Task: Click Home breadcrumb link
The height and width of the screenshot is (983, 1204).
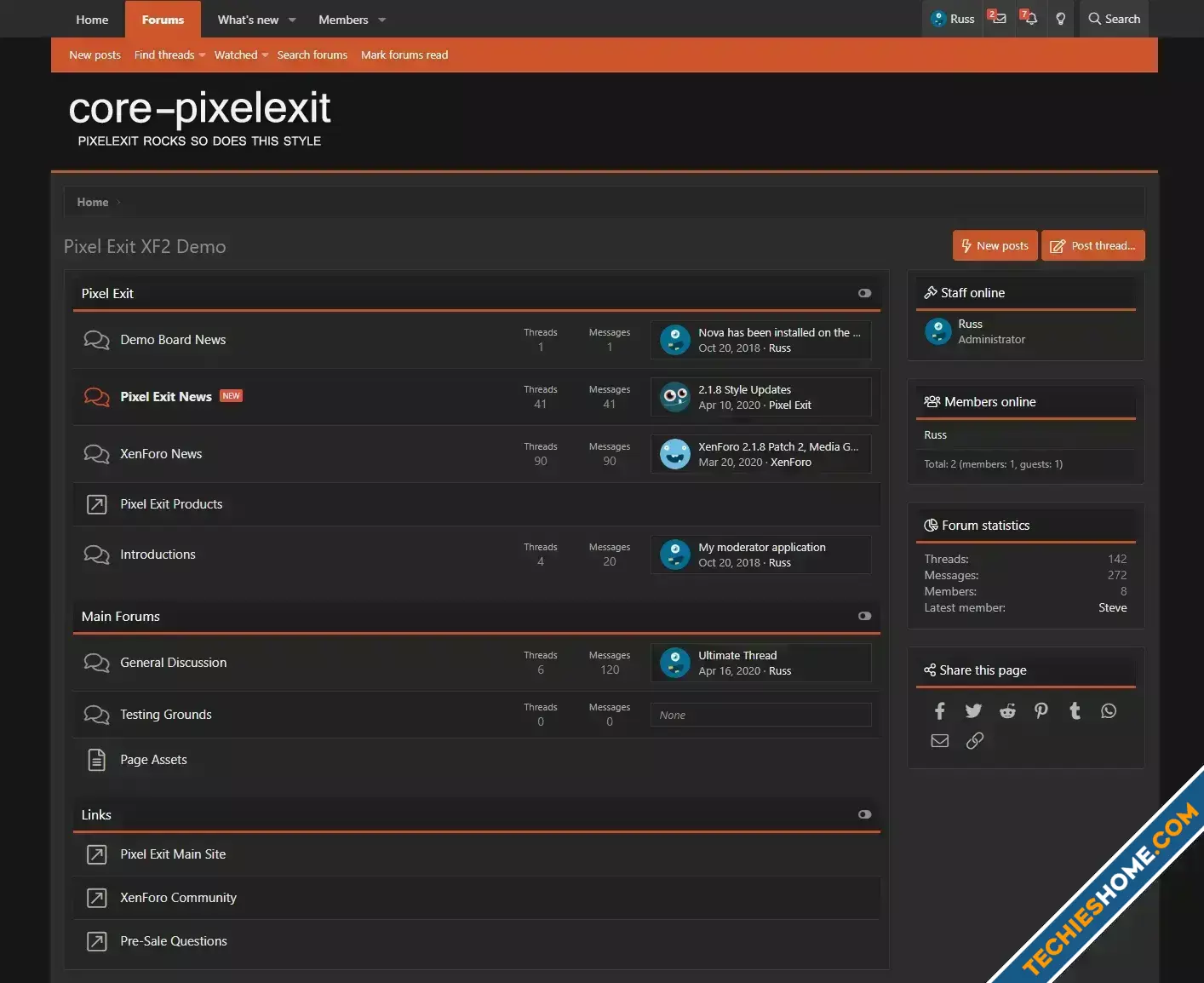Action: point(93,202)
